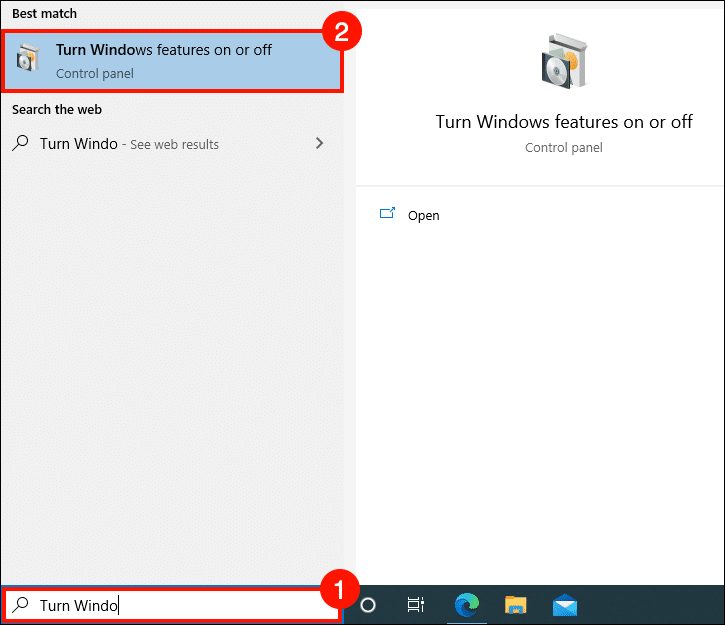Click "Control panel" label under preview title
725x625 pixels.
coord(563,147)
